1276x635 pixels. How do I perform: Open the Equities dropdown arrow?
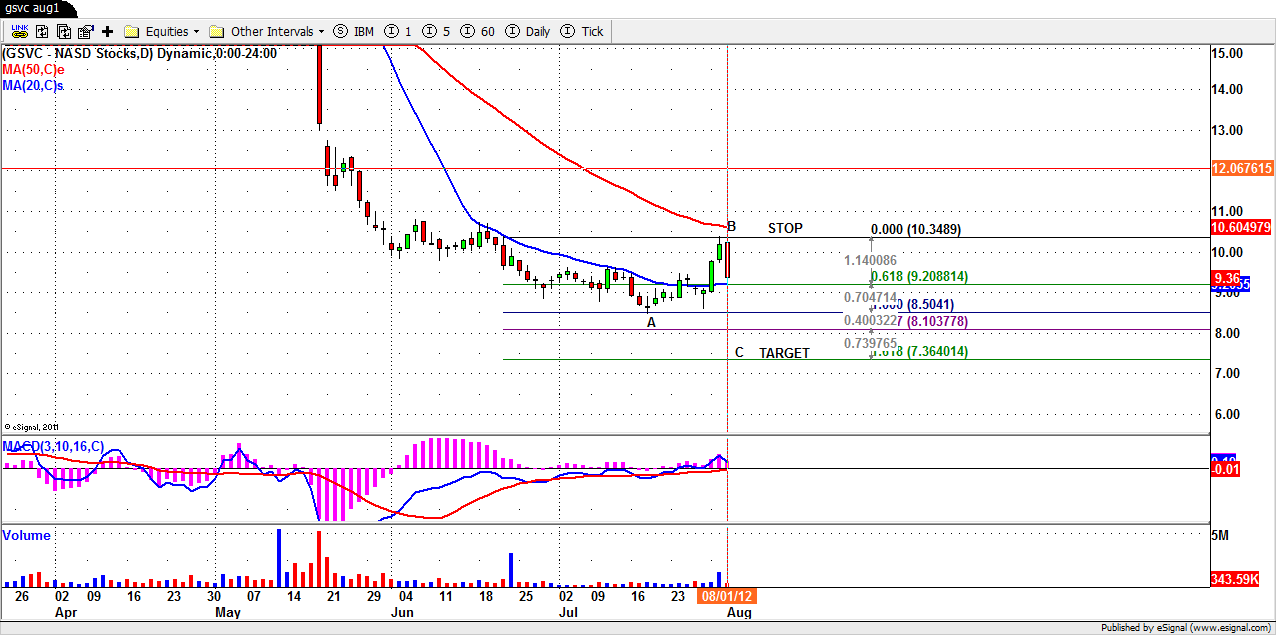pyautogui.click(x=196, y=32)
